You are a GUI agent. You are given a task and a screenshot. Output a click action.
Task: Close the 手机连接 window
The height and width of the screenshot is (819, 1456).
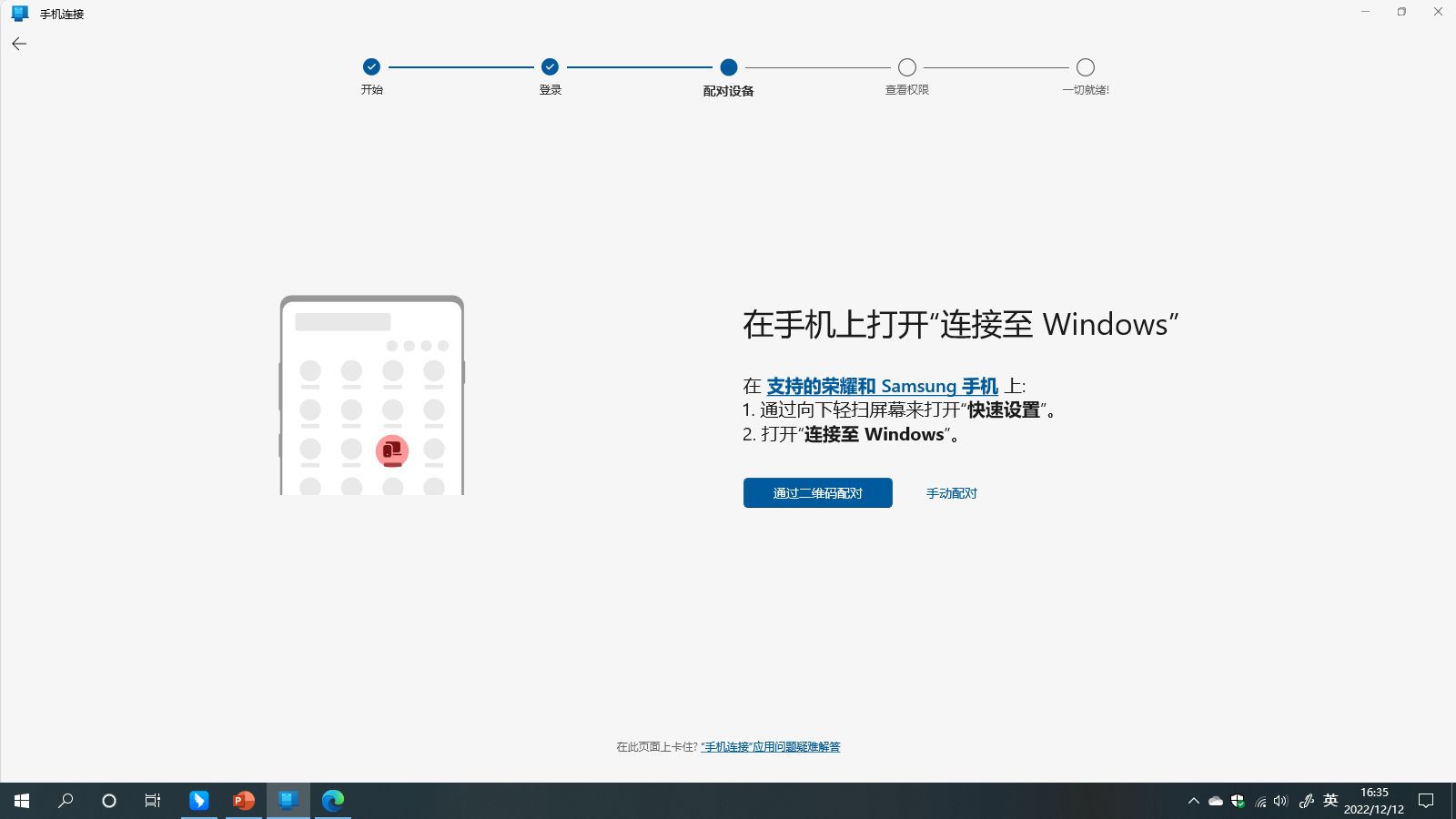pos(1438,12)
